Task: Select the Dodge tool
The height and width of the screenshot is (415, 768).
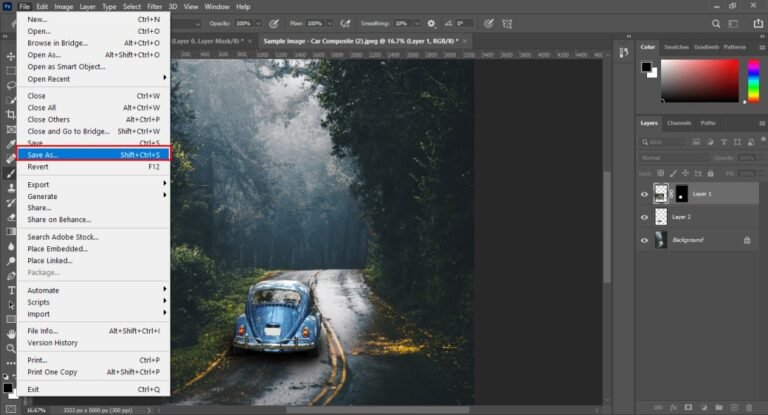Action: 11,261
